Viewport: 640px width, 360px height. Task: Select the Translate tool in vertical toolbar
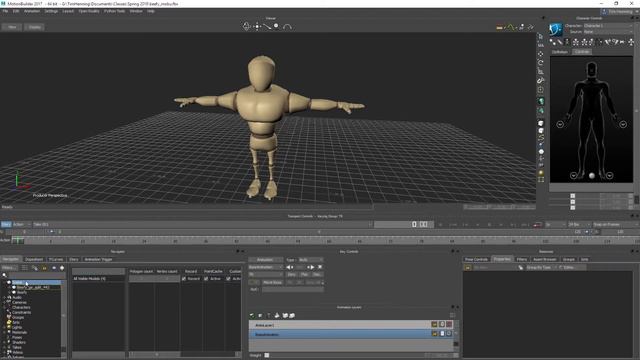pyautogui.click(x=541, y=54)
